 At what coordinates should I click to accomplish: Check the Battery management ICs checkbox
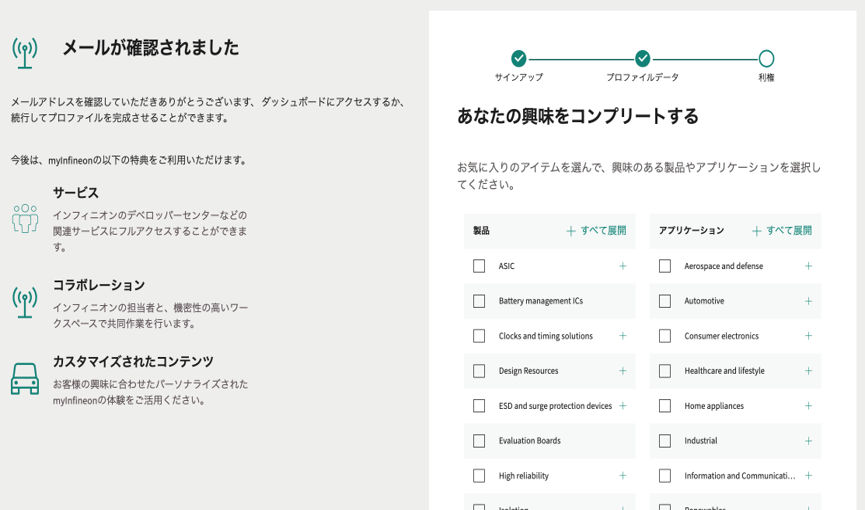click(479, 301)
